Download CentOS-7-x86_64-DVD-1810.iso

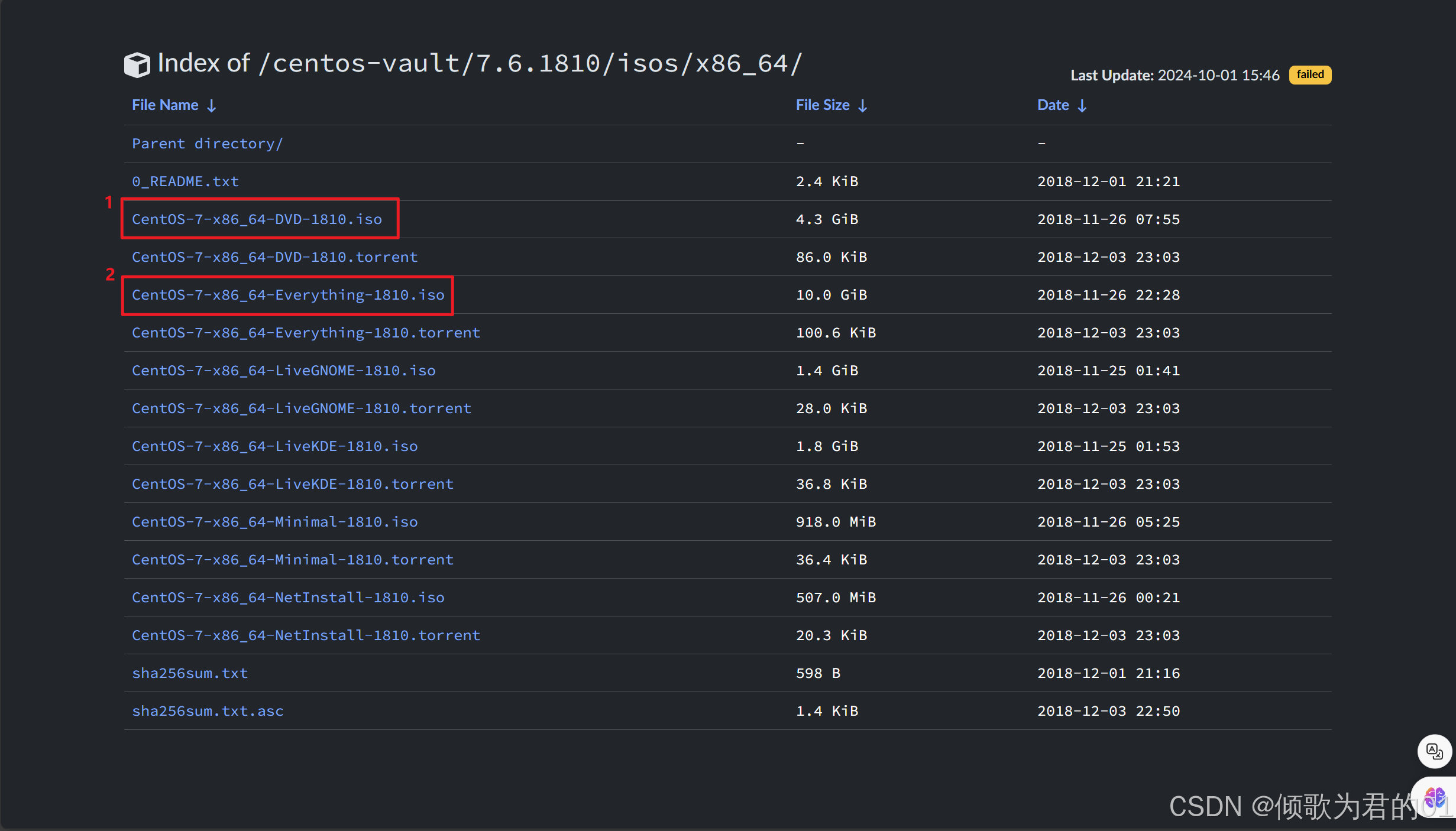[257, 219]
